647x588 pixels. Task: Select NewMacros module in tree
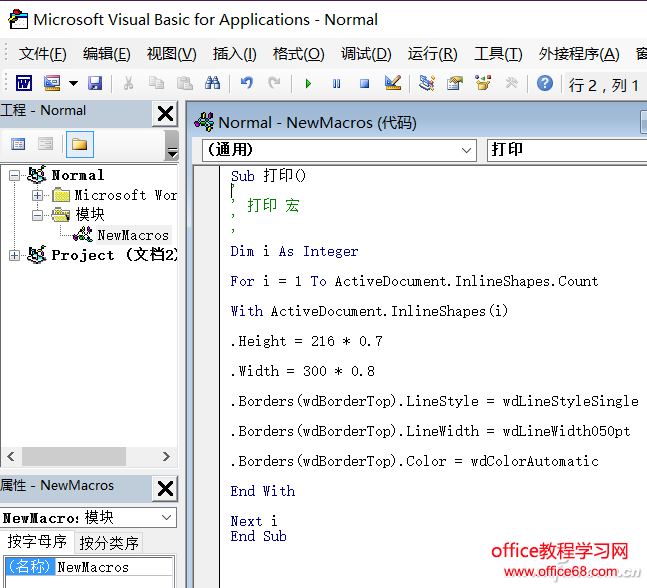tap(133, 235)
